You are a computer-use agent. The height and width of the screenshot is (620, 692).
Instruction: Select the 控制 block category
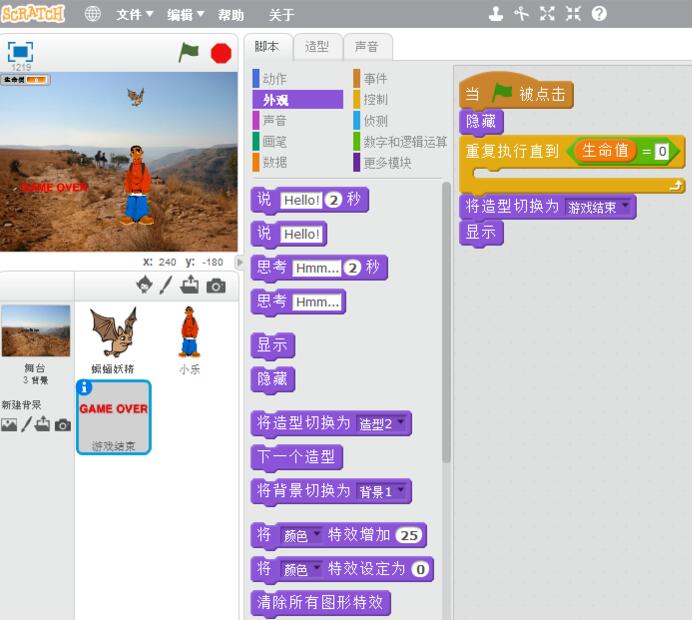pyautogui.click(x=375, y=100)
